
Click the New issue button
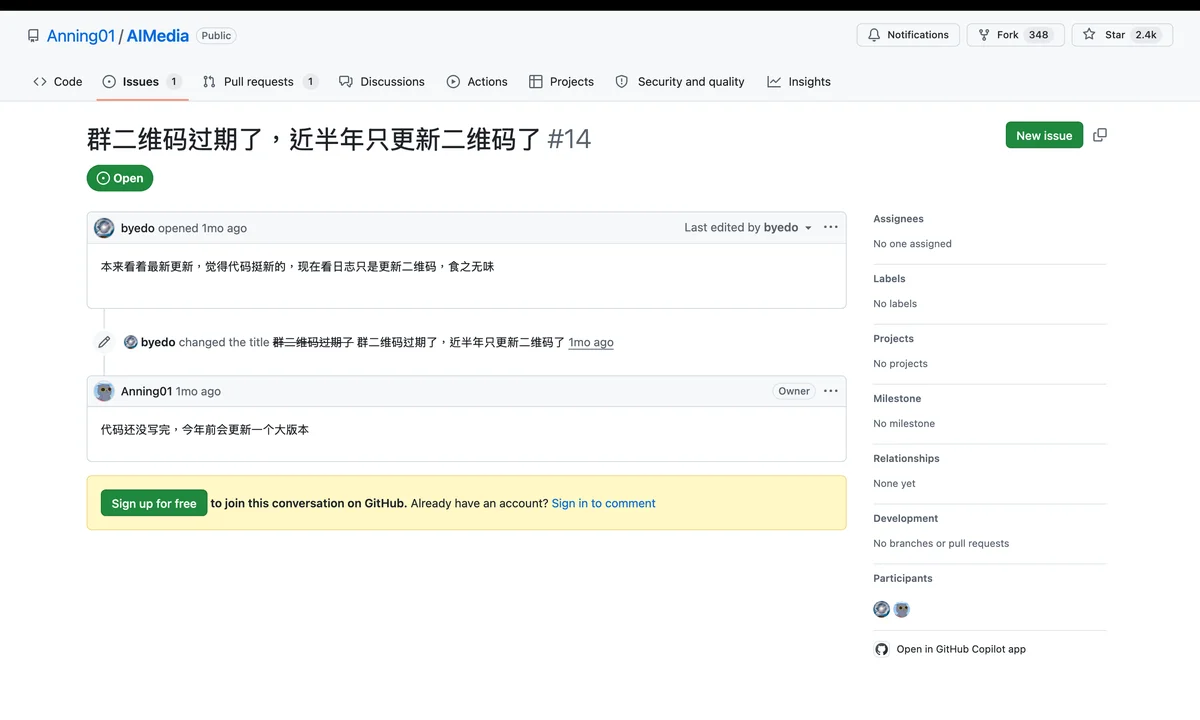pos(1044,135)
